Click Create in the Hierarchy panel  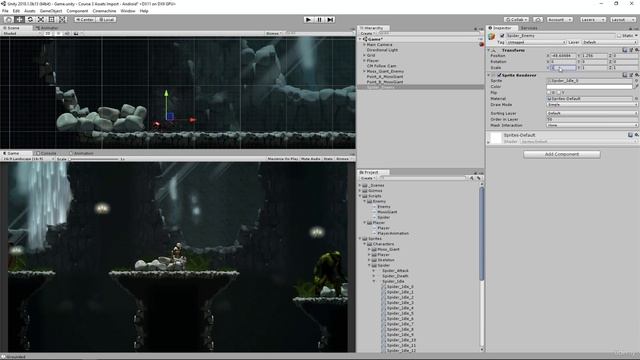[367, 33]
